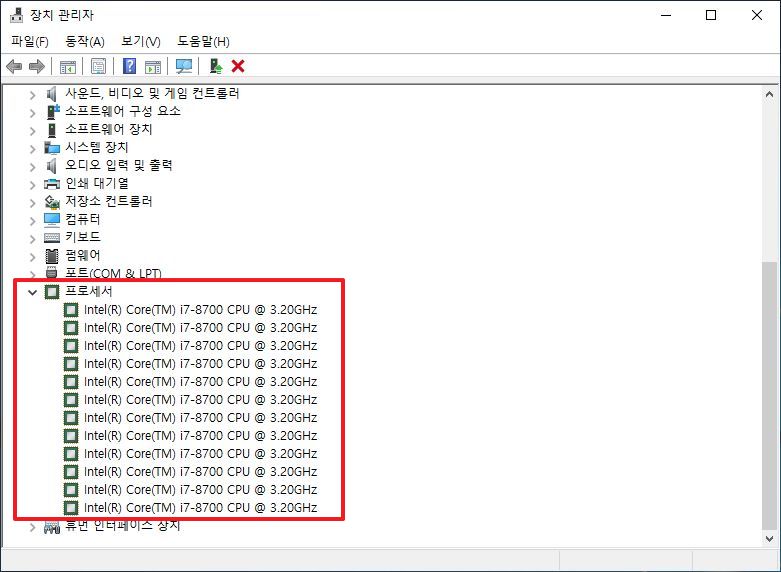Click the 프로세서 category chip icon
Image resolution: width=781 pixels, height=572 pixels.
[52, 291]
